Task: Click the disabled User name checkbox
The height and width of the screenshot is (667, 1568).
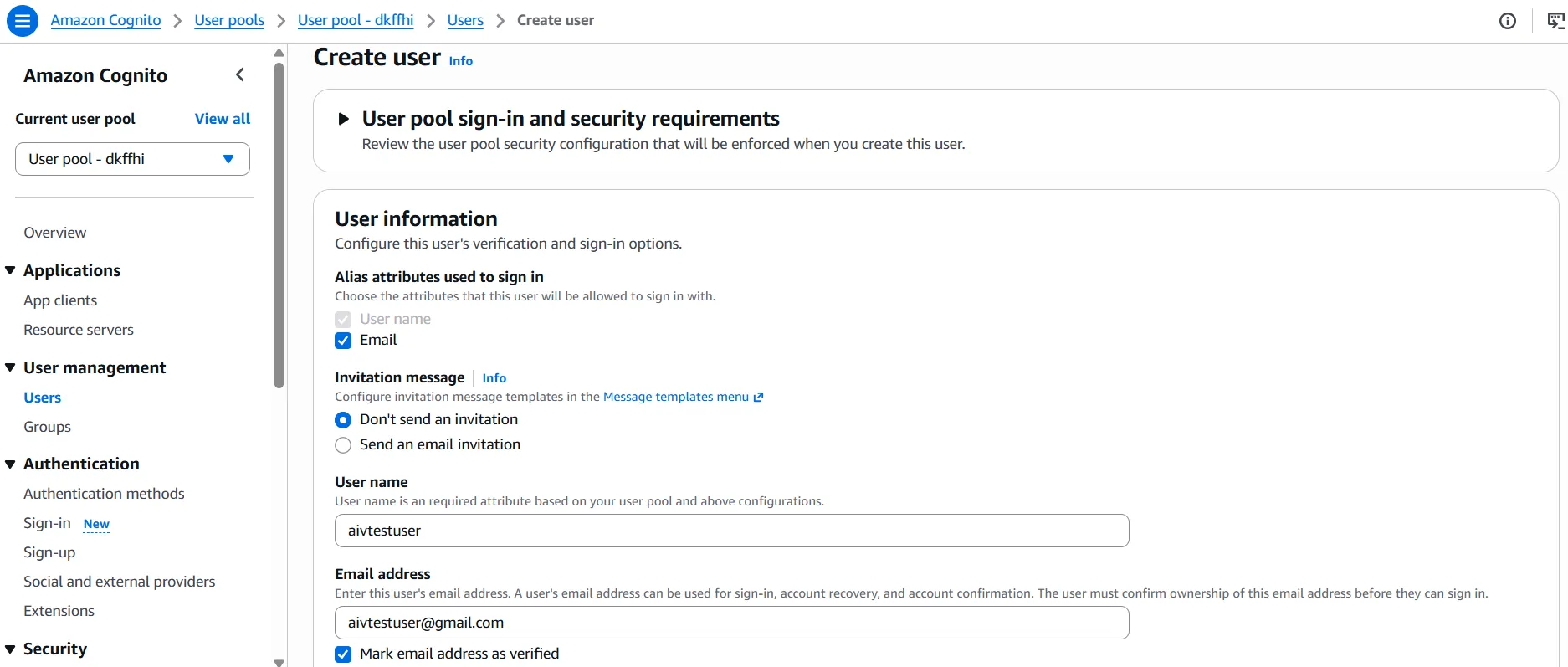Action: pos(343,320)
